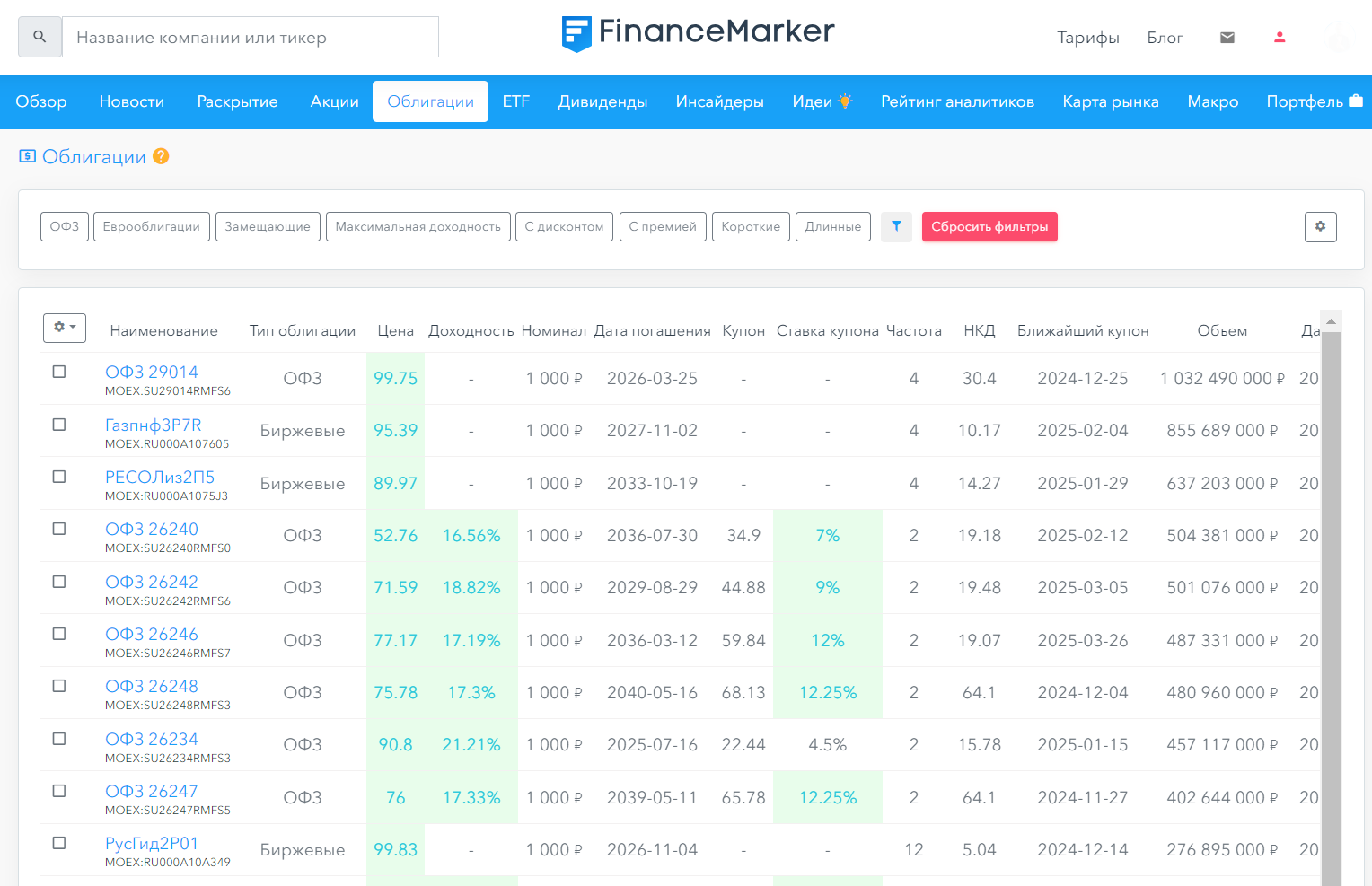Sort by Дата погашения column header

tap(652, 330)
